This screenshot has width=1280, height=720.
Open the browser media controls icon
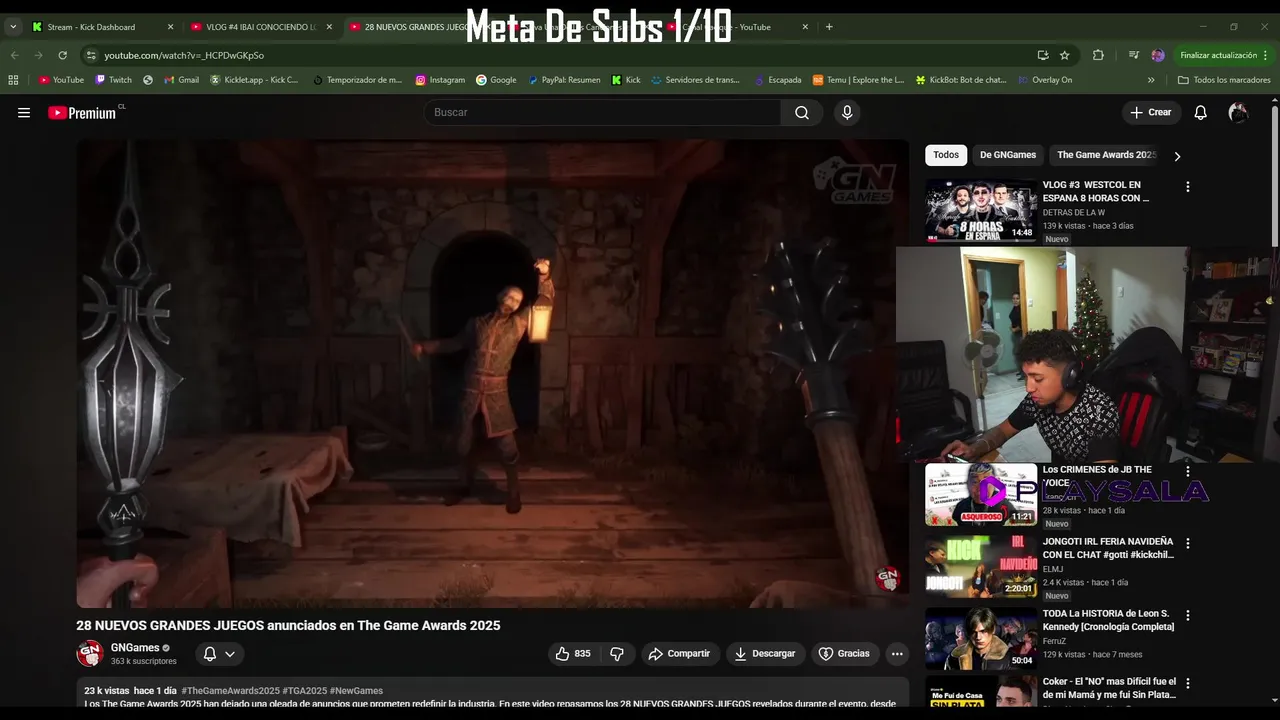[x=1133, y=55]
